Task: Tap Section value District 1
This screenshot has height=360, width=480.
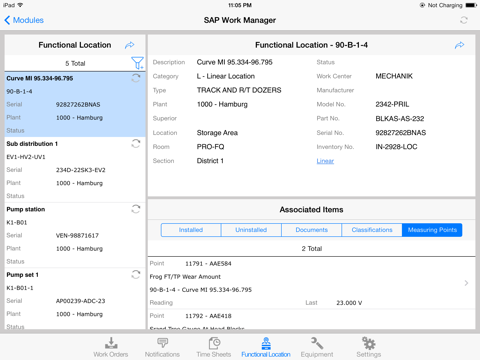Action: [210, 161]
